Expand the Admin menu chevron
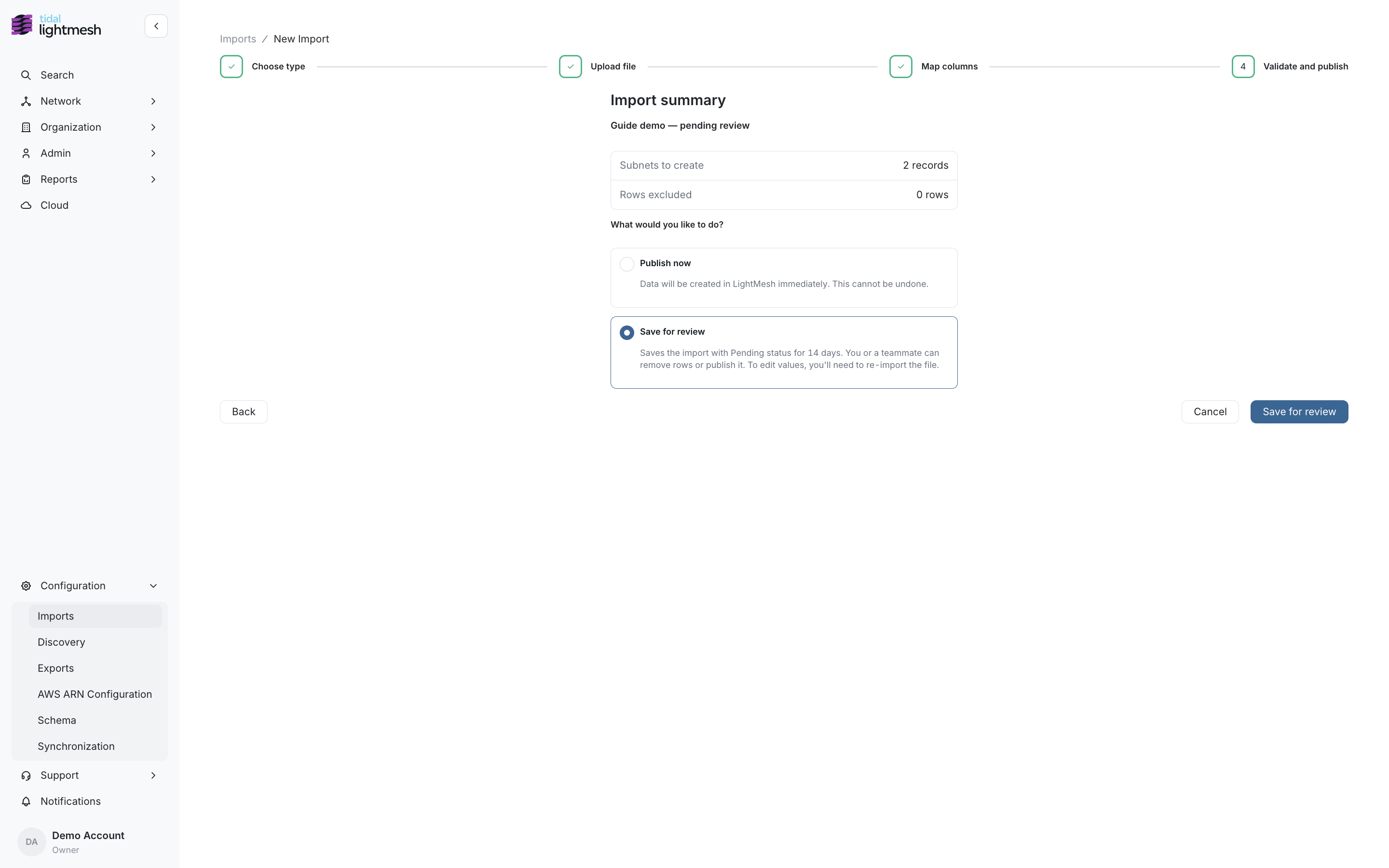This screenshot has width=1389, height=868. point(153,153)
